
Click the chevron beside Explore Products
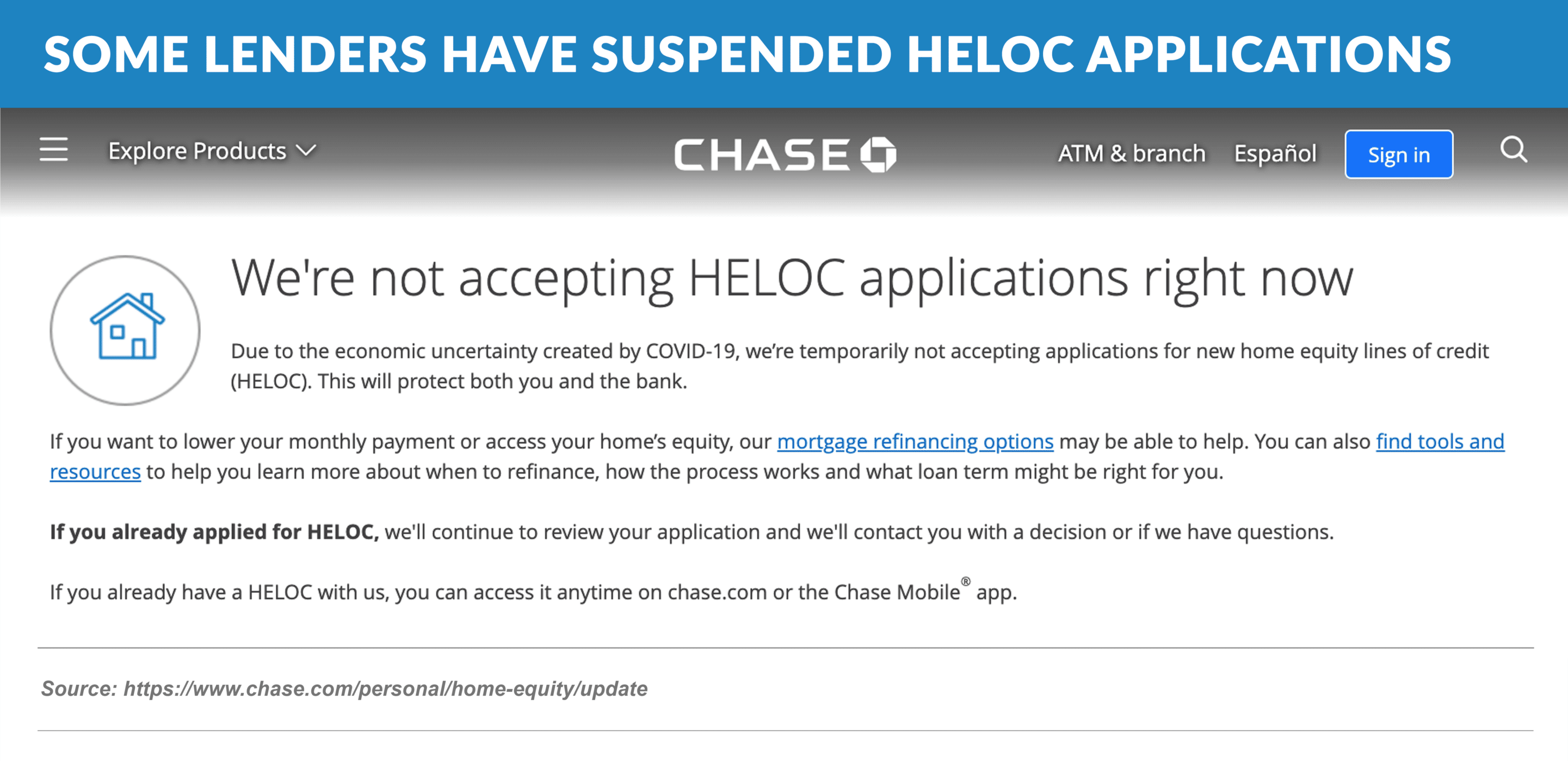(306, 150)
